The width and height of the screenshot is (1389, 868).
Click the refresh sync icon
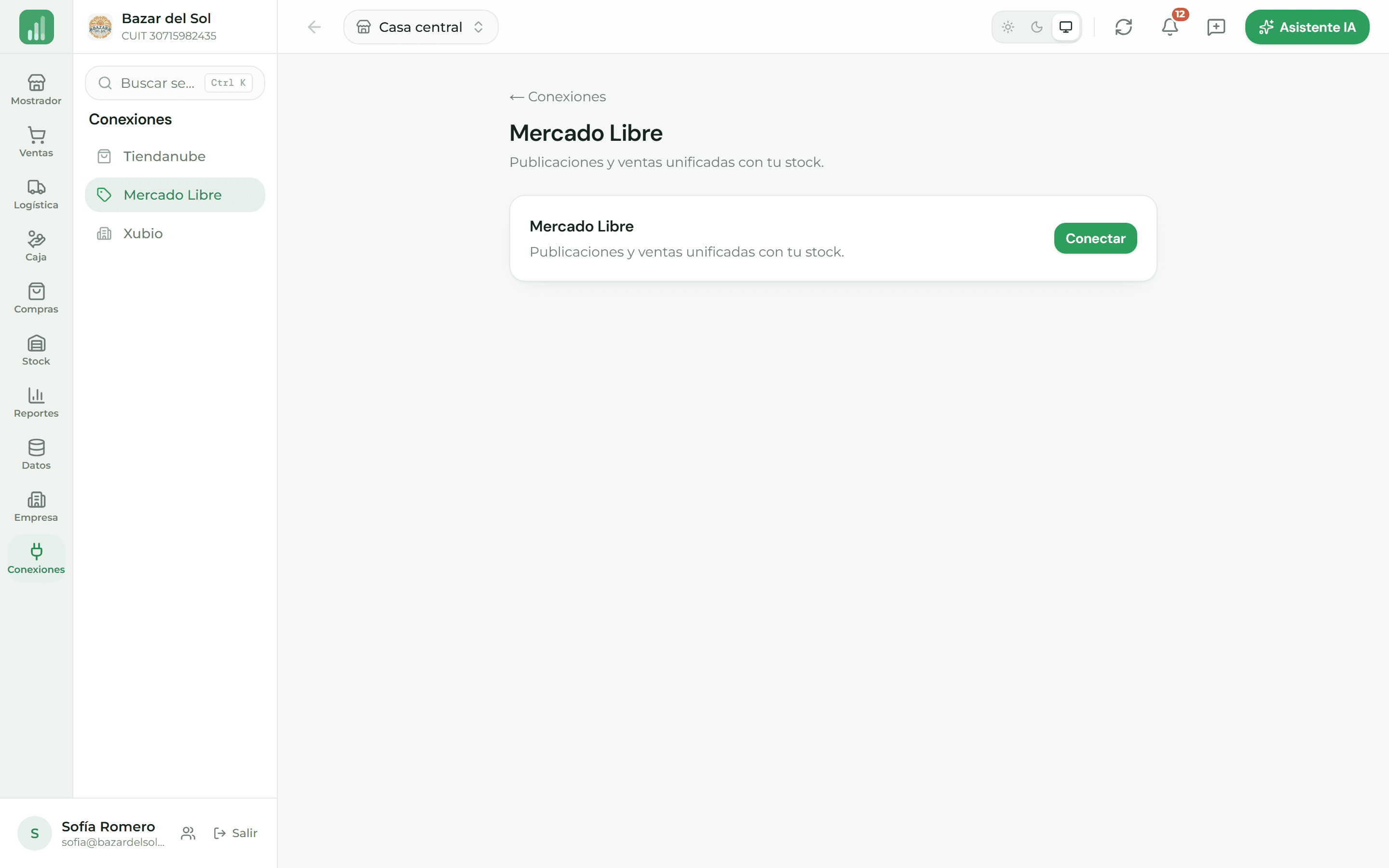point(1123,27)
